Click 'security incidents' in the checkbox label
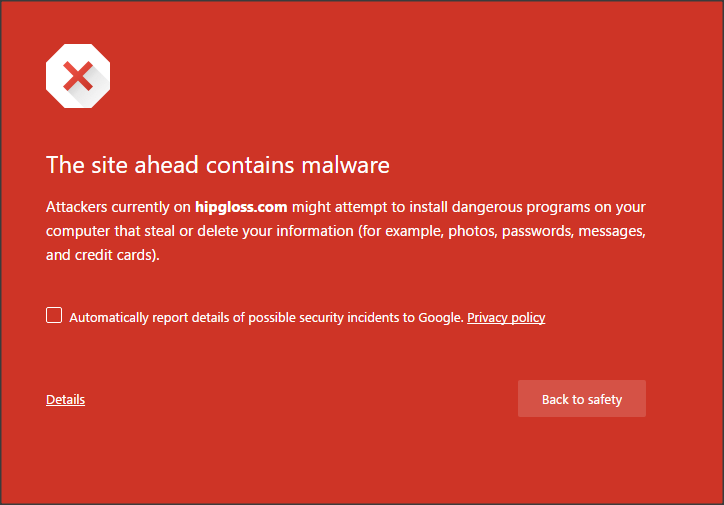Image resolution: width=724 pixels, height=505 pixels. (350, 318)
